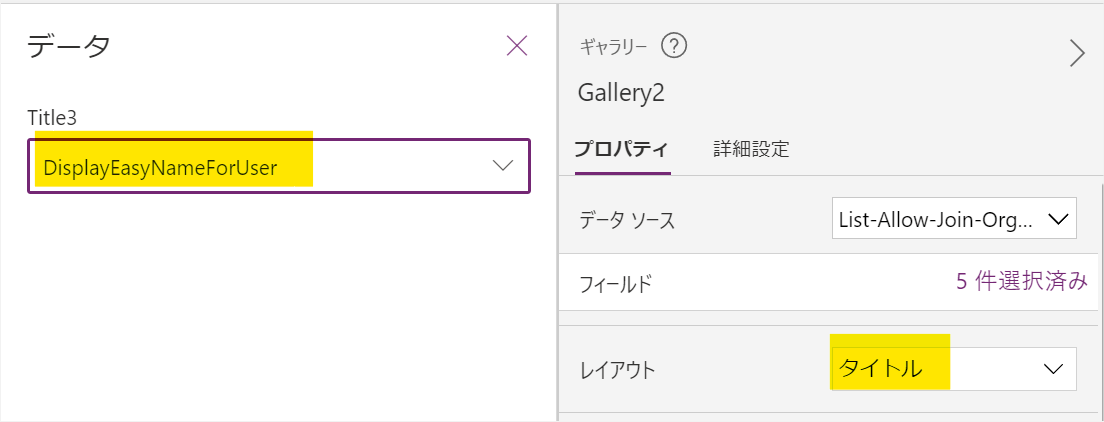Viewport: 1104px width, 422px height.
Task: Expand the データ ソース dropdown arrow
Action: click(x=1058, y=219)
